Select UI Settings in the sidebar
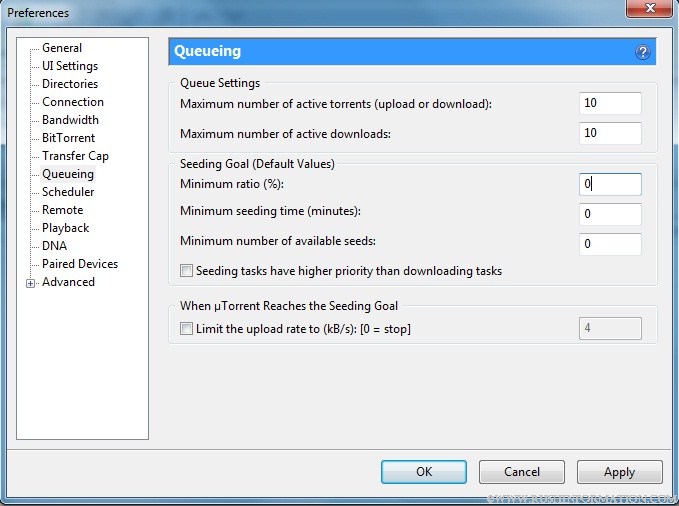The width and height of the screenshot is (679, 506). (x=70, y=66)
